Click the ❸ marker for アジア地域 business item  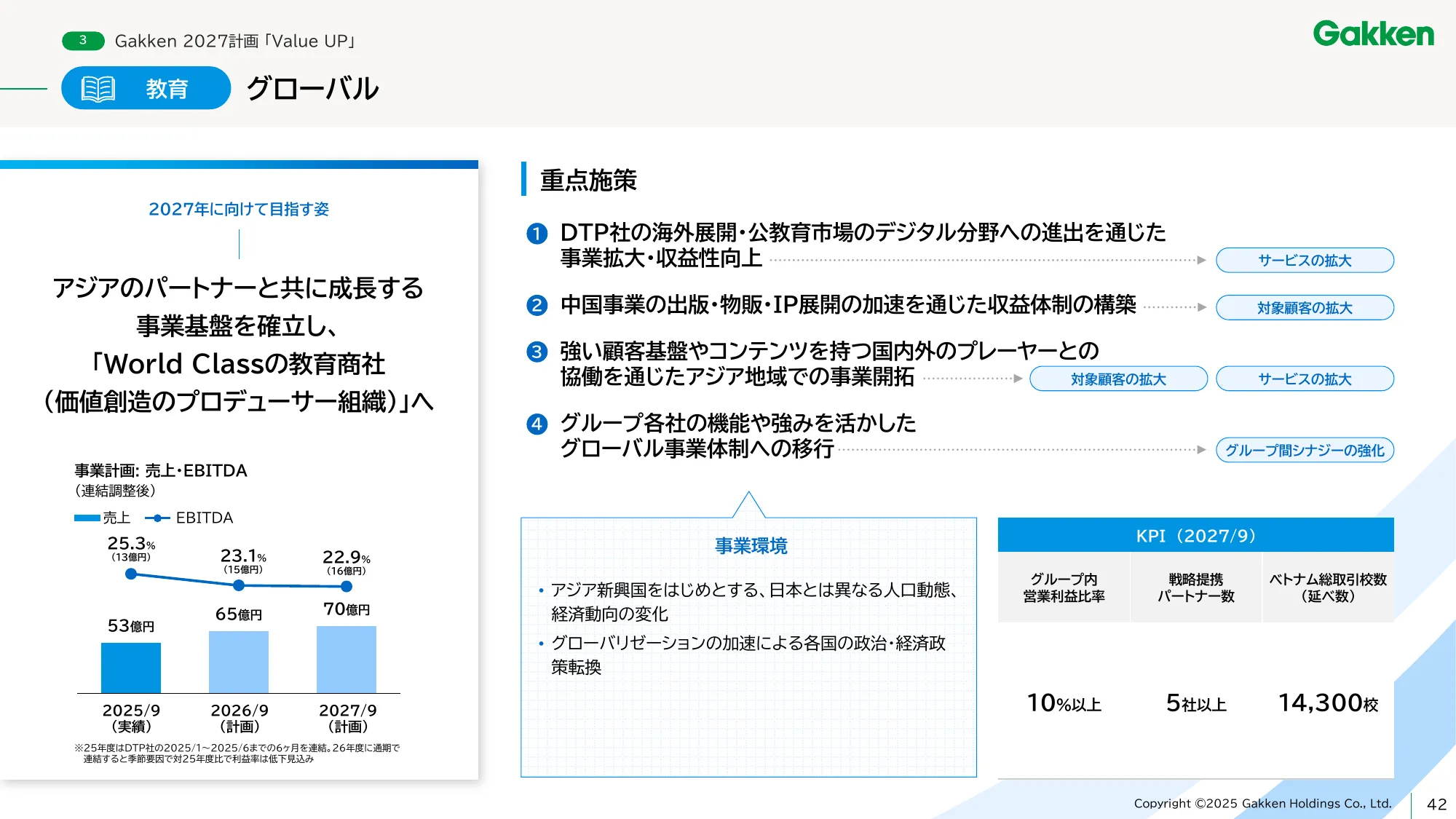[x=537, y=353]
